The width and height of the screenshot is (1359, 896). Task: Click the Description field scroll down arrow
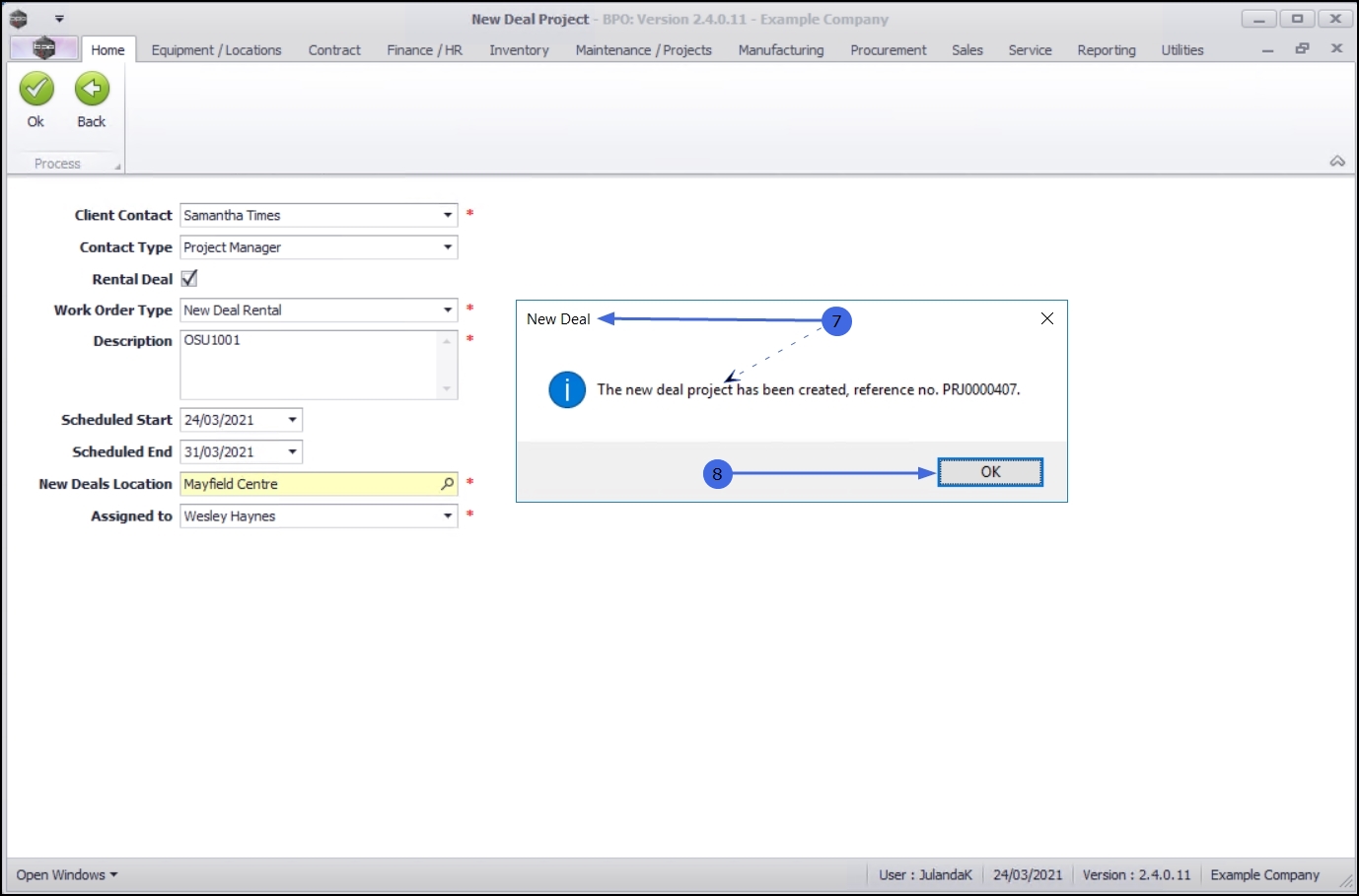tap(447, 388)
